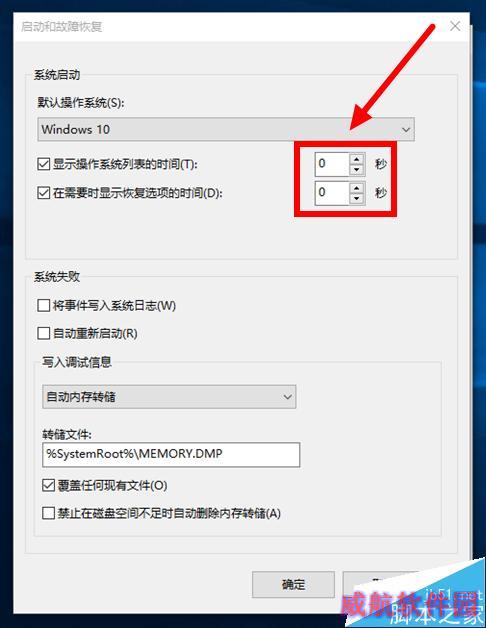The image size is (486, 628).
Task: Enable 禁止在磁盘空间不足时自动删除内存转储 checkbox
Action: [x=48, y=513]
